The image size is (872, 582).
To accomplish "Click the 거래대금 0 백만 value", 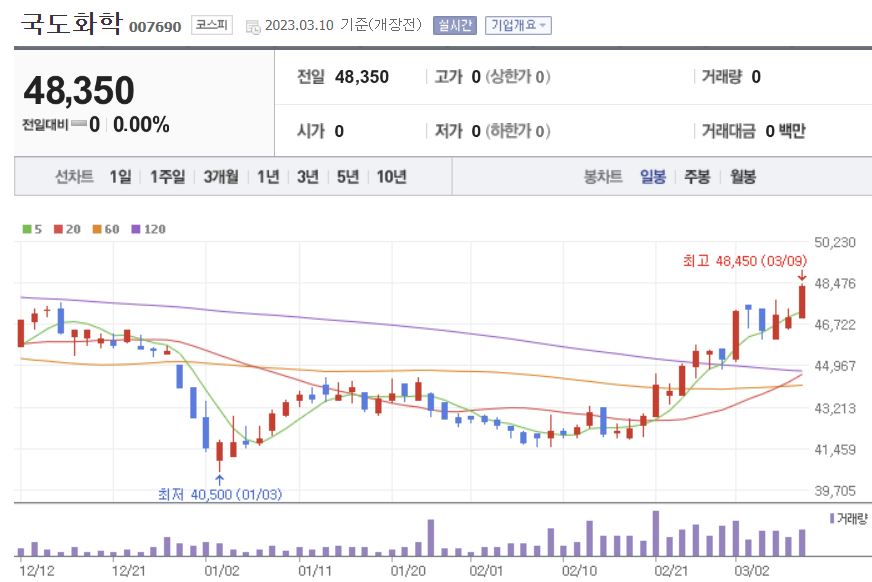I will (785, 131).
